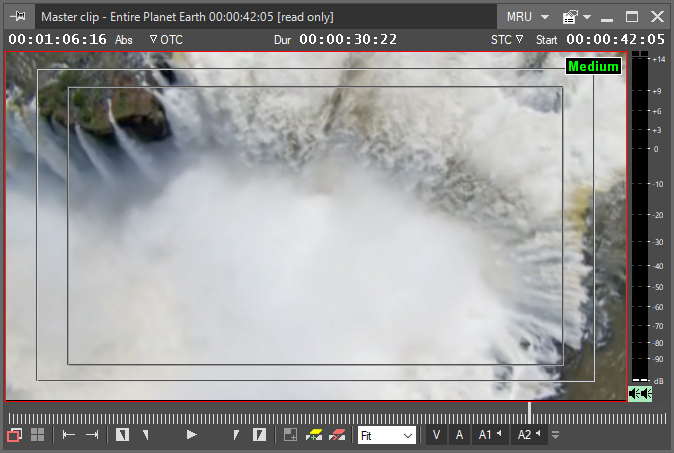Toggle the V video track button
Image resolution: width=674 pixels, height=453 pixels.
click(436, 435)
